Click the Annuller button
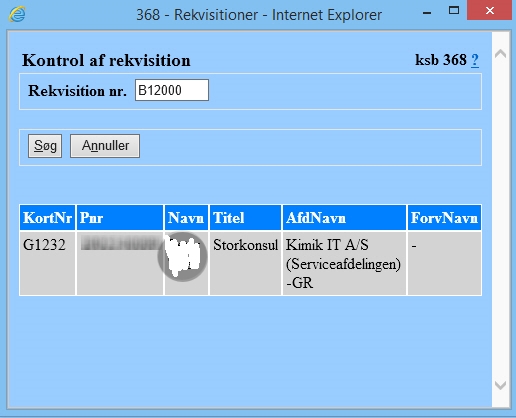This screenshot has height=418, width=516. click(x=105, y=146)
